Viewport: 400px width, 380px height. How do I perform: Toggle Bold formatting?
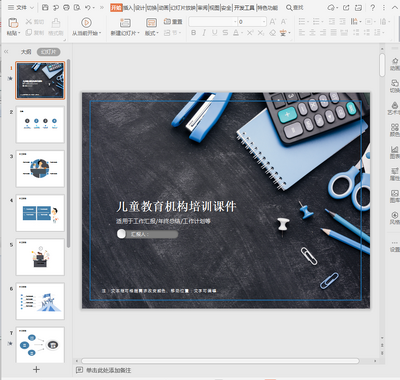(193, 33)
